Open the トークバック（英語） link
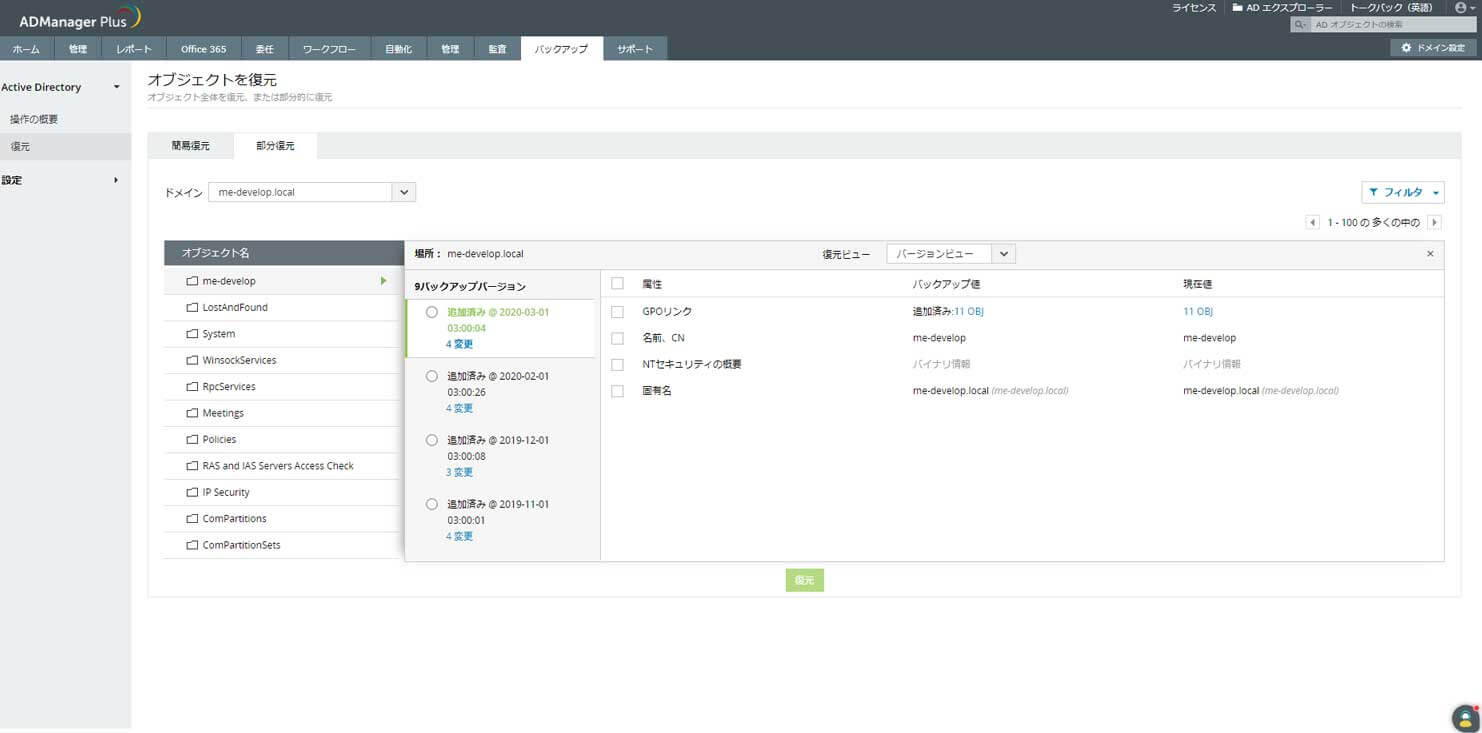Screen dimensions: 1482x733 1391,7
